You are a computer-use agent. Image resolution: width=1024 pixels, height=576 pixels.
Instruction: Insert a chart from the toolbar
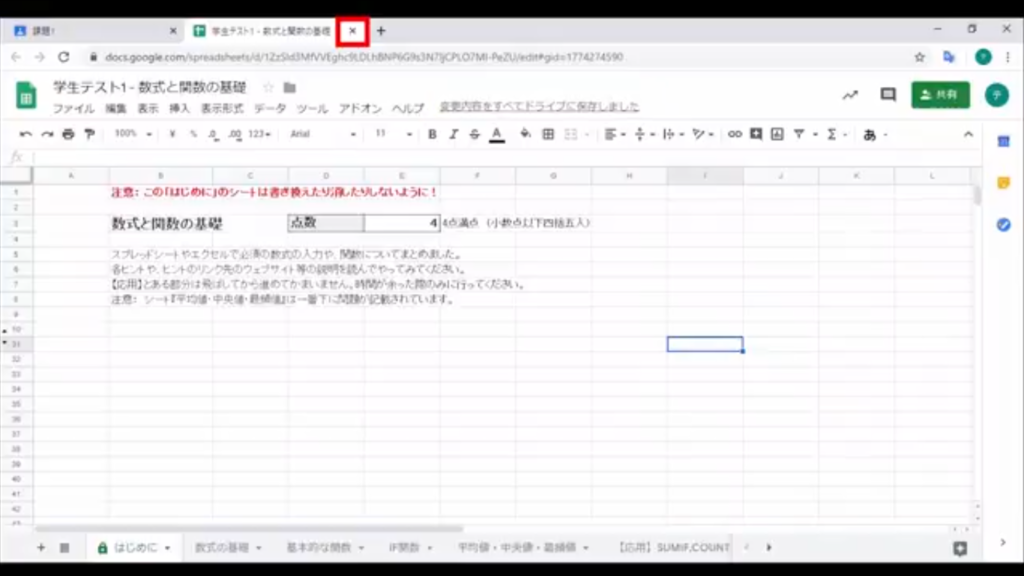pyautogui.click(x=777, y=134)
